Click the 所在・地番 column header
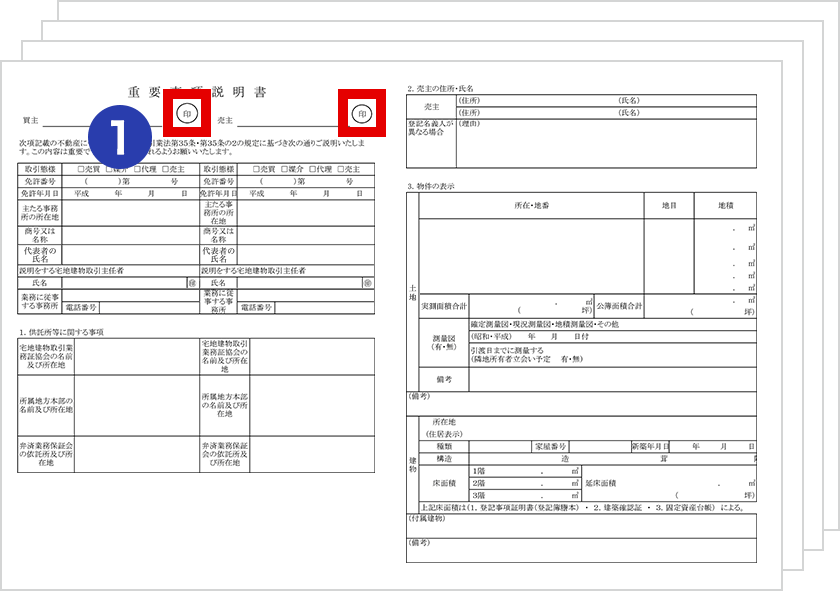This screenshot has height=591, width=840. [x=531, y=205]
